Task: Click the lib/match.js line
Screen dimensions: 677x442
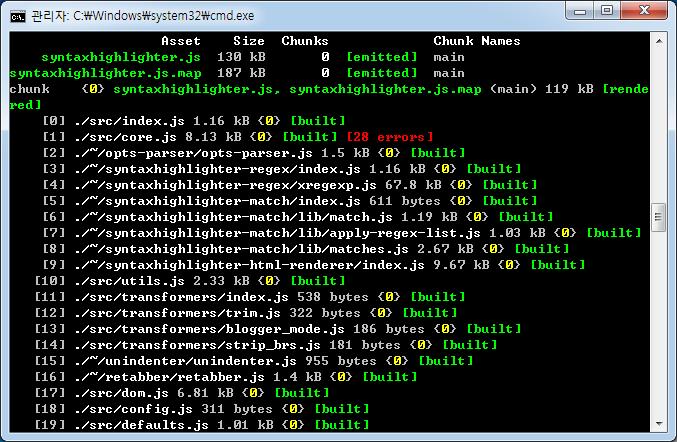Action: point(297,217)
